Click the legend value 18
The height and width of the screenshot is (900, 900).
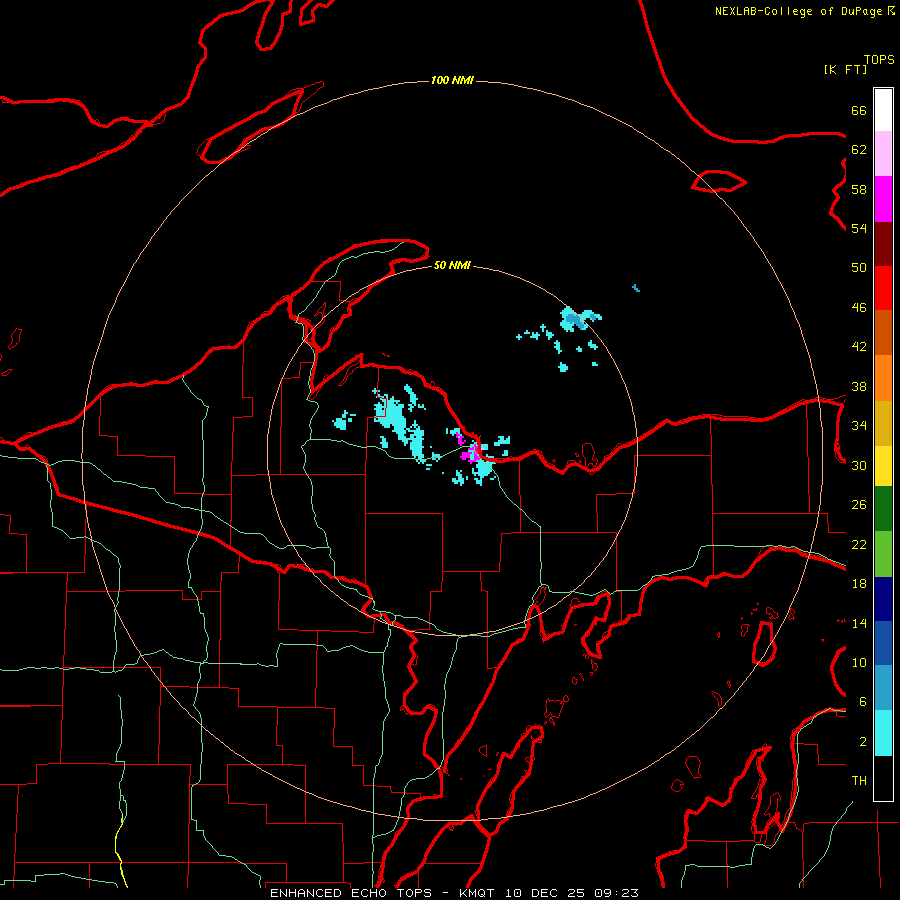coord(859,584)
